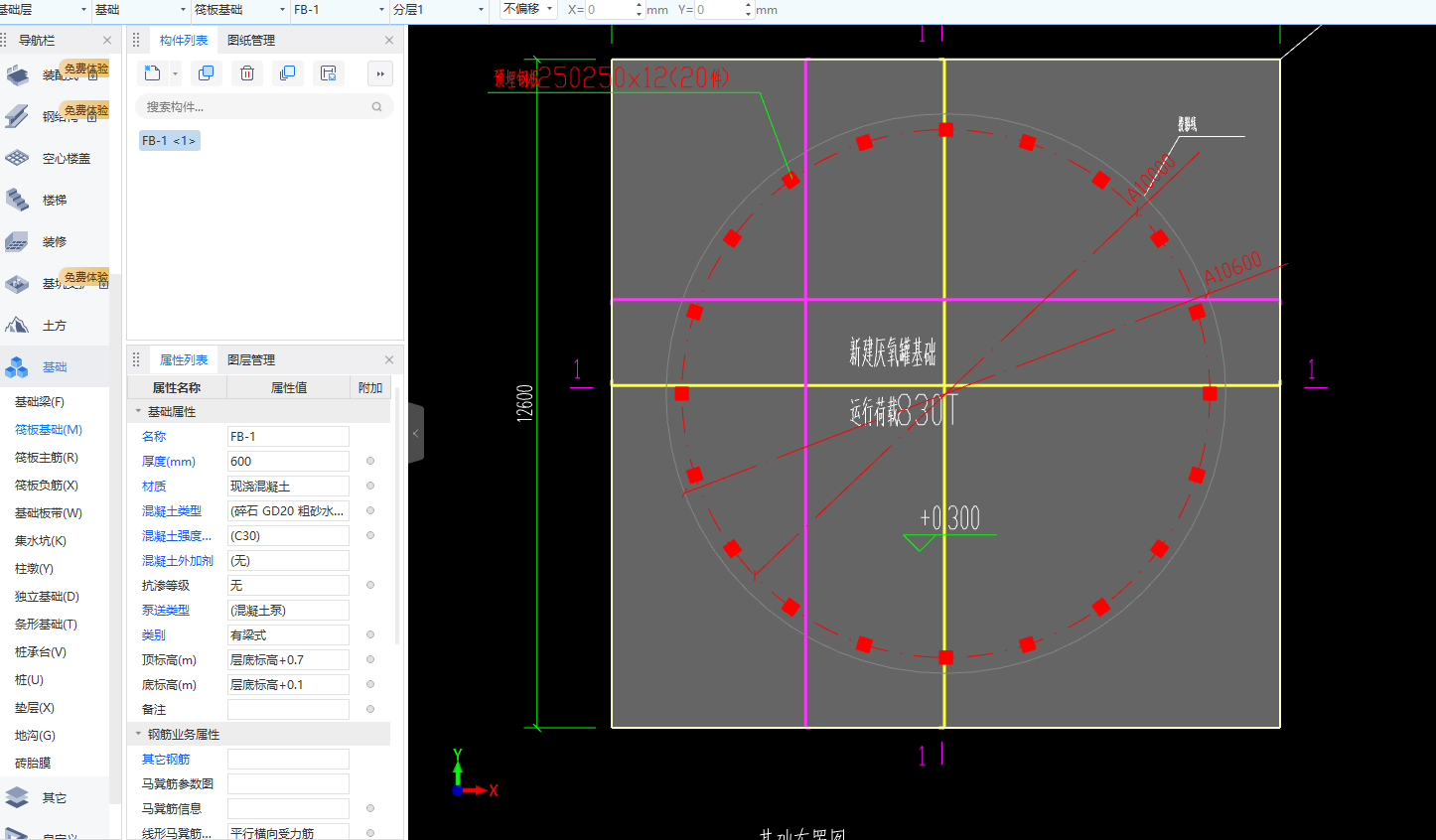Select the 装修 navigation icon
Viewport: 1436px width, 840px height.
pos(17,242)
